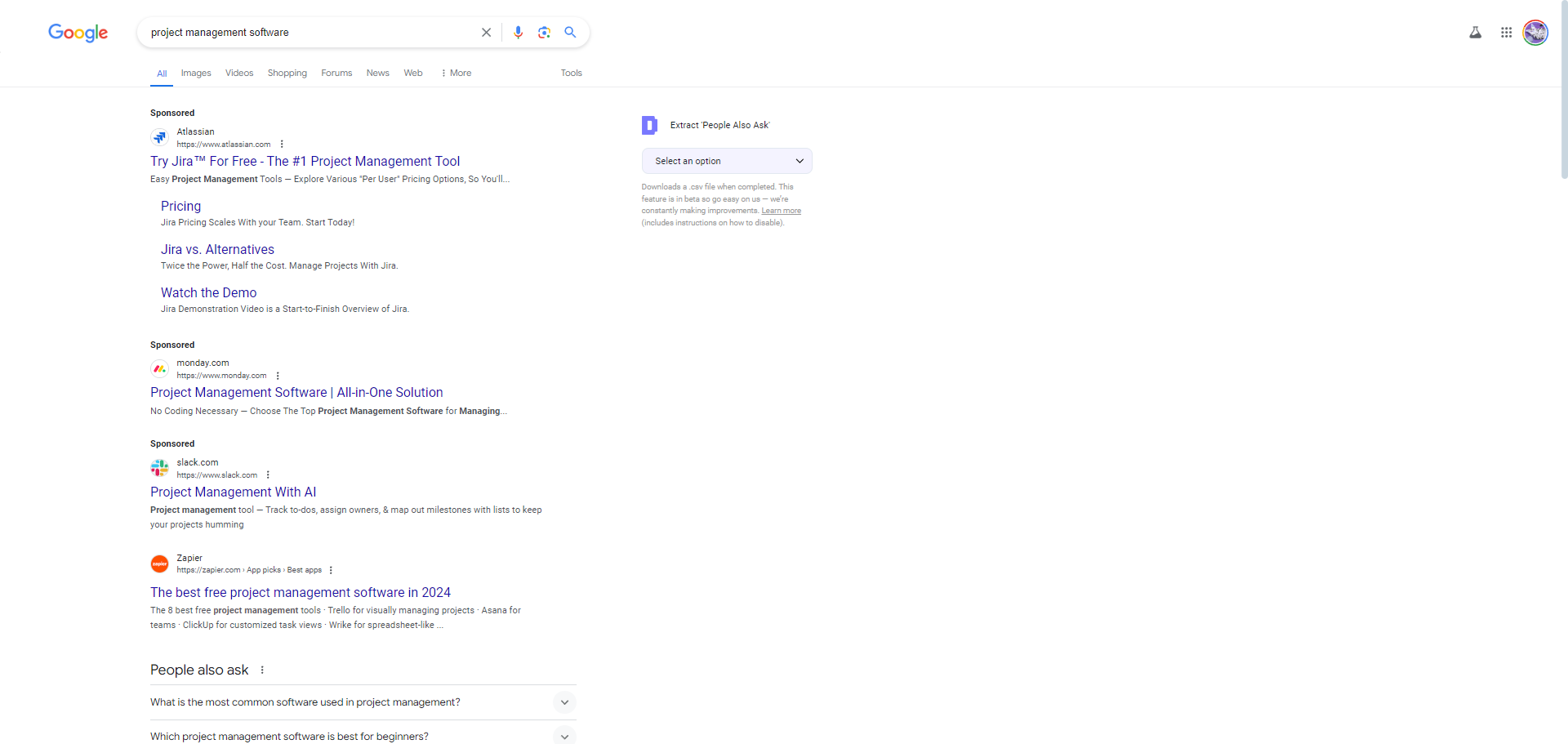
Task: Open the Shopping results tab
Action: click(x=287, y=73)
